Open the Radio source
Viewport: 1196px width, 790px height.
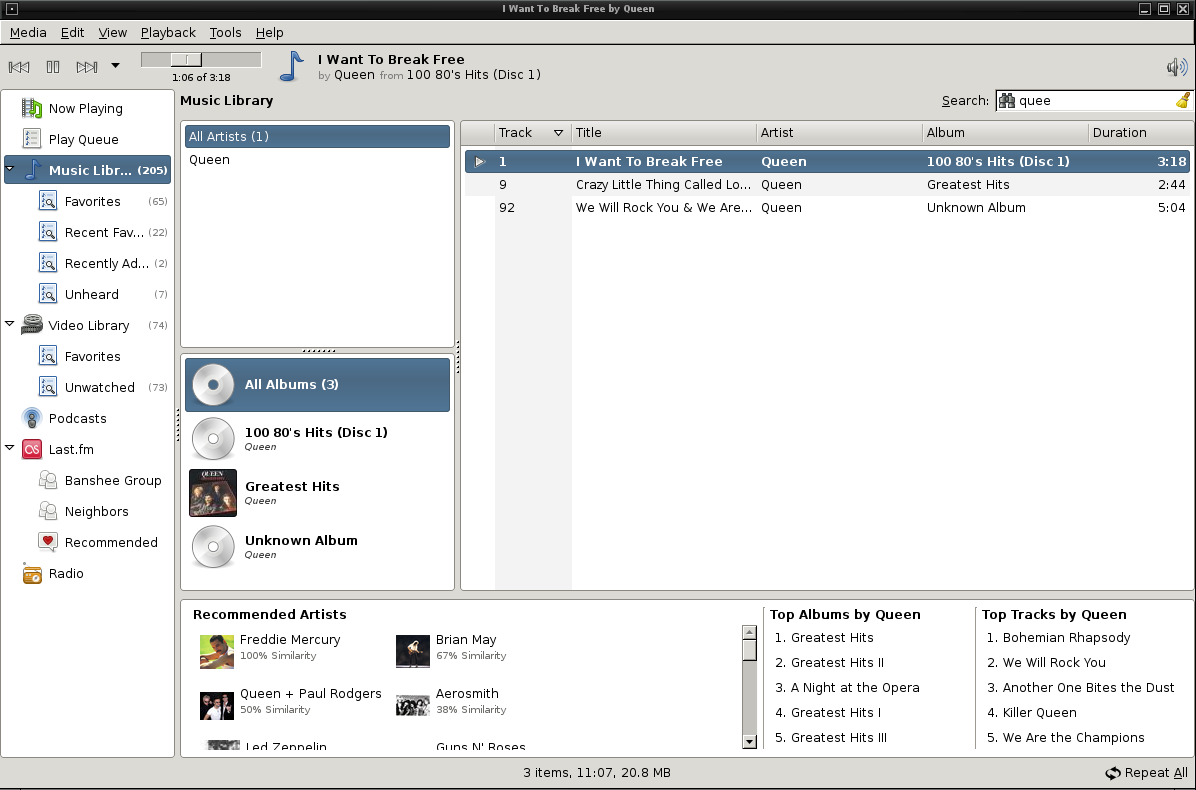pyautogui.click(x=87, y=573)
